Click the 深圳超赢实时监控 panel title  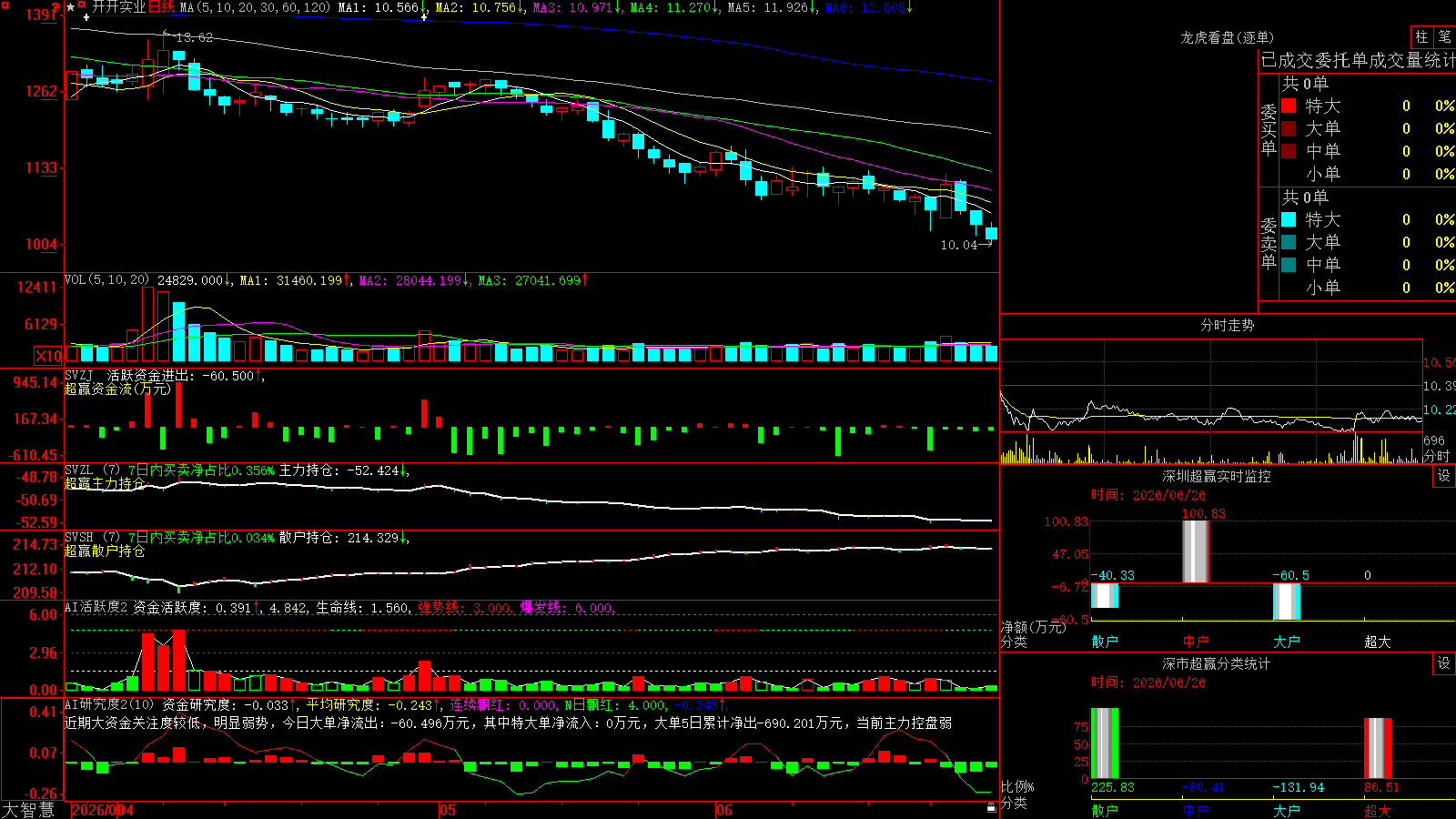coord(1216,476)
